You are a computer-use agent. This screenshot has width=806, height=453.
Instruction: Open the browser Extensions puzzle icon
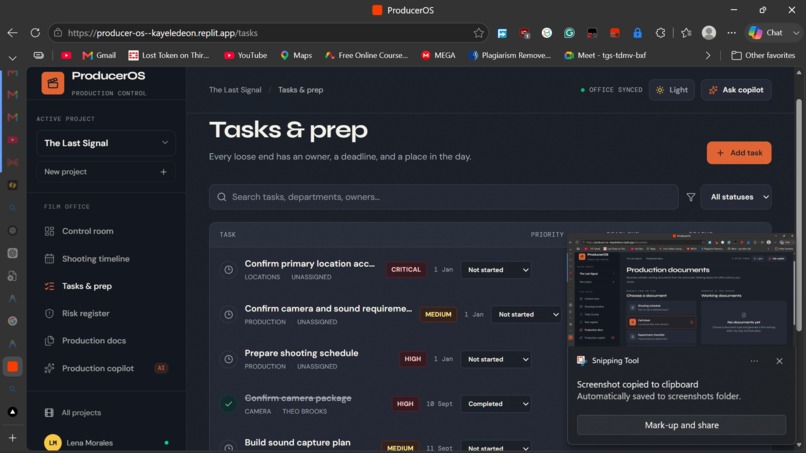(661, 33)
